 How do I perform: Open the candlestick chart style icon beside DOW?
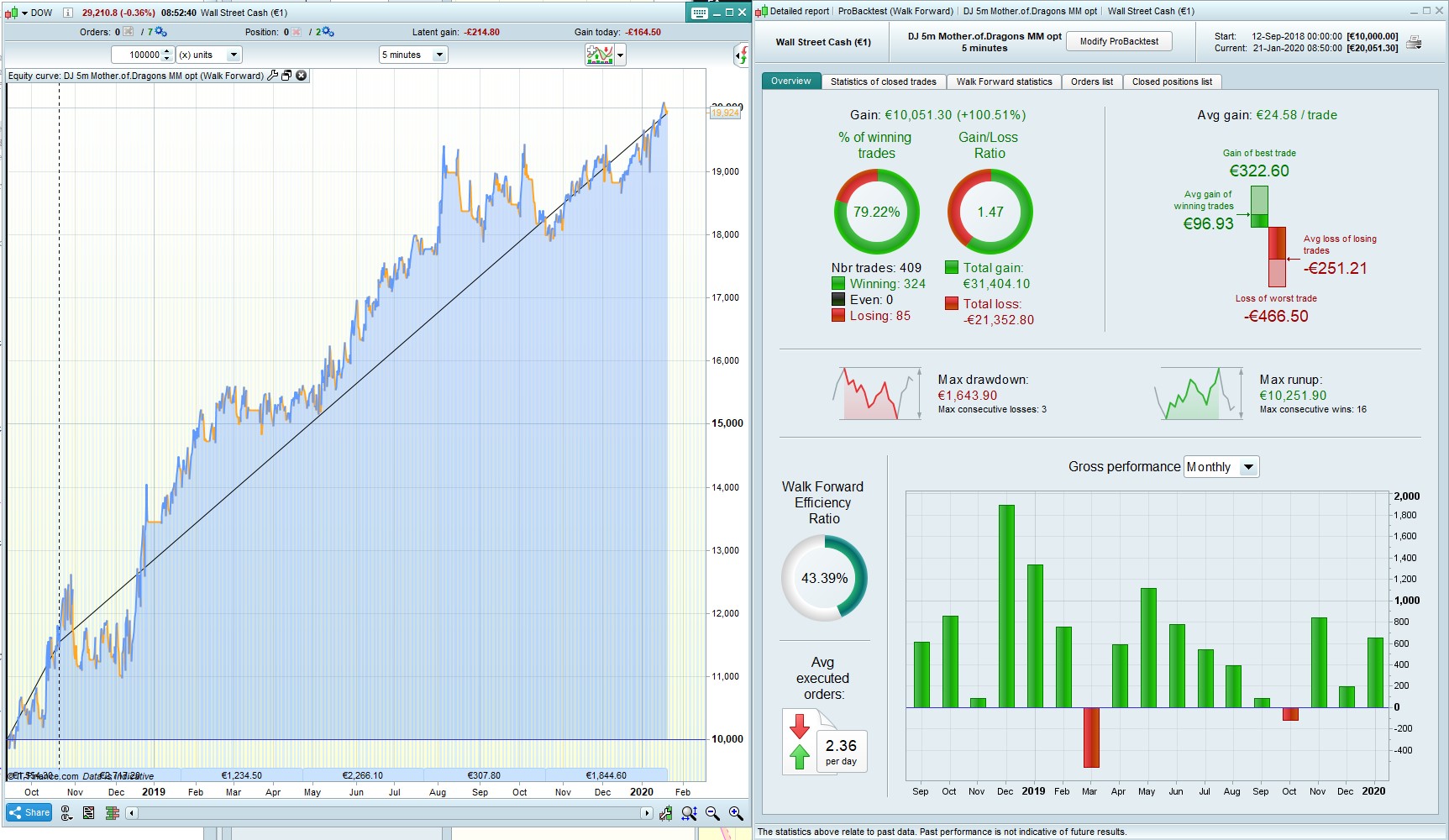(x=11, y=13)
